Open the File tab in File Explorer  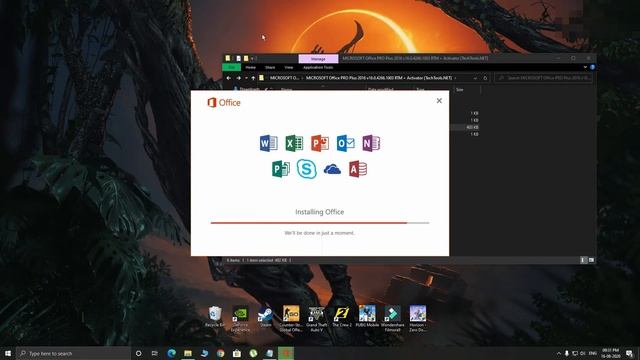pos(231,67)
